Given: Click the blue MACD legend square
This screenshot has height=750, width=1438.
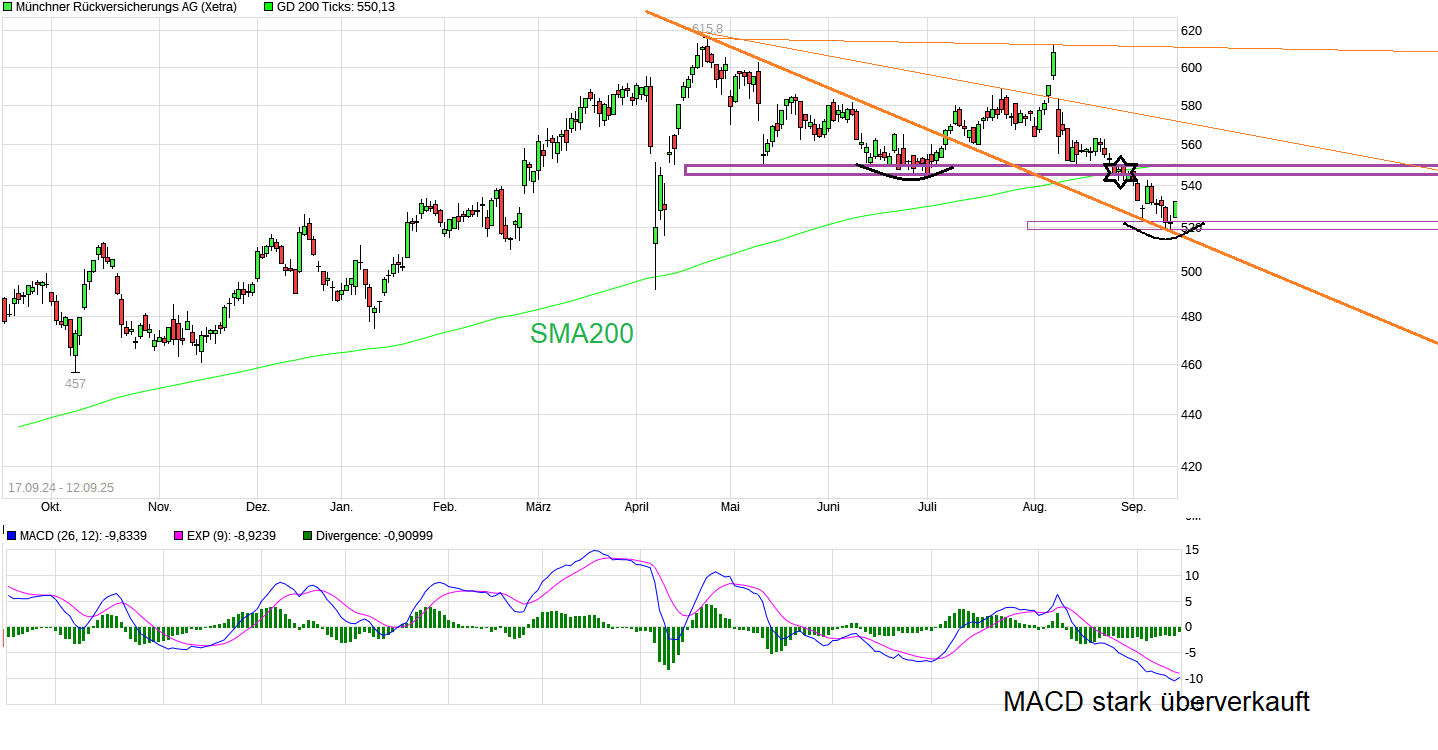Looking at the screenshot, I should pyautogui.click(x=11, y=536).
